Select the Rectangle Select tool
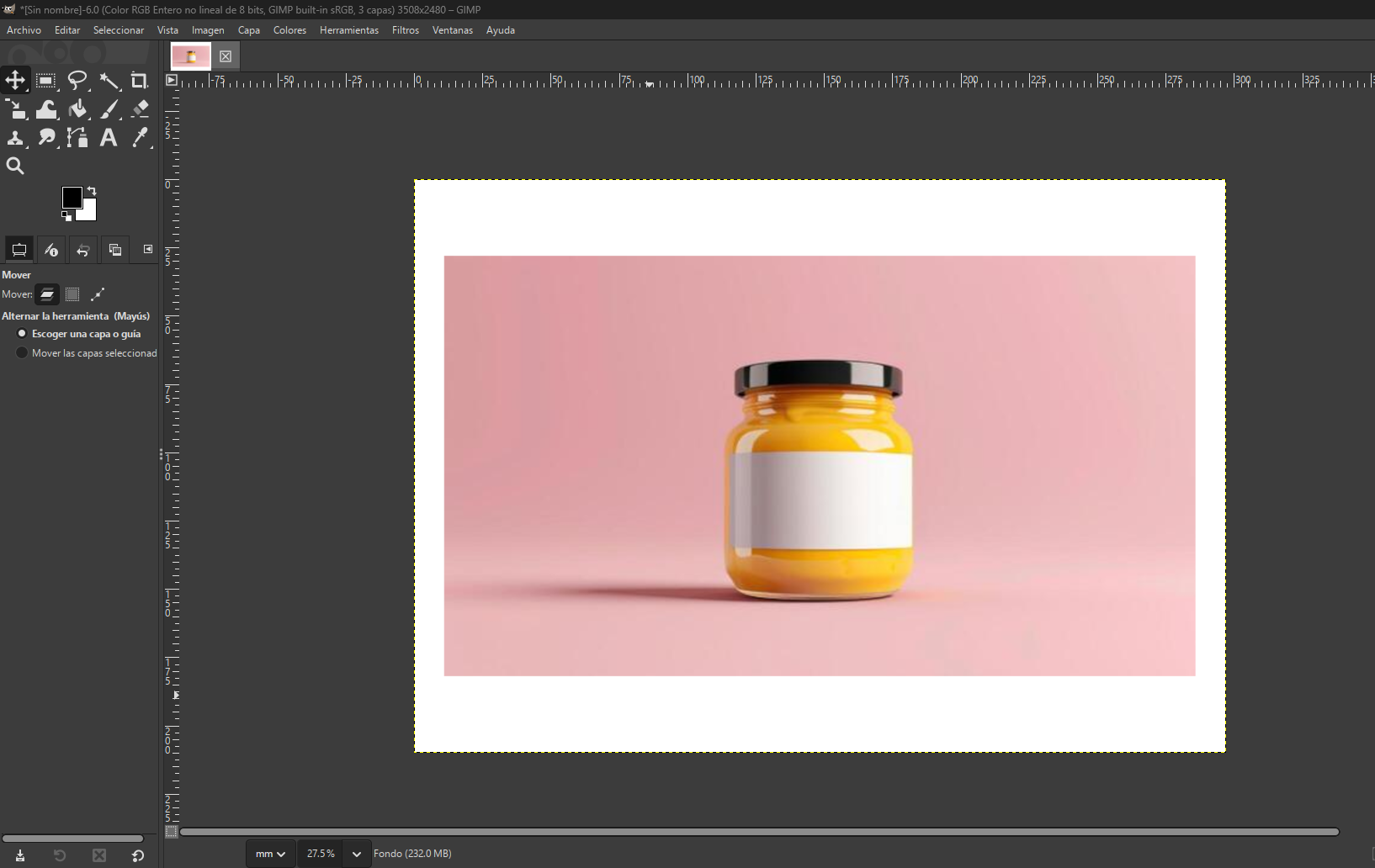This screenshot has height=868, width=1375. click(45, 81)
